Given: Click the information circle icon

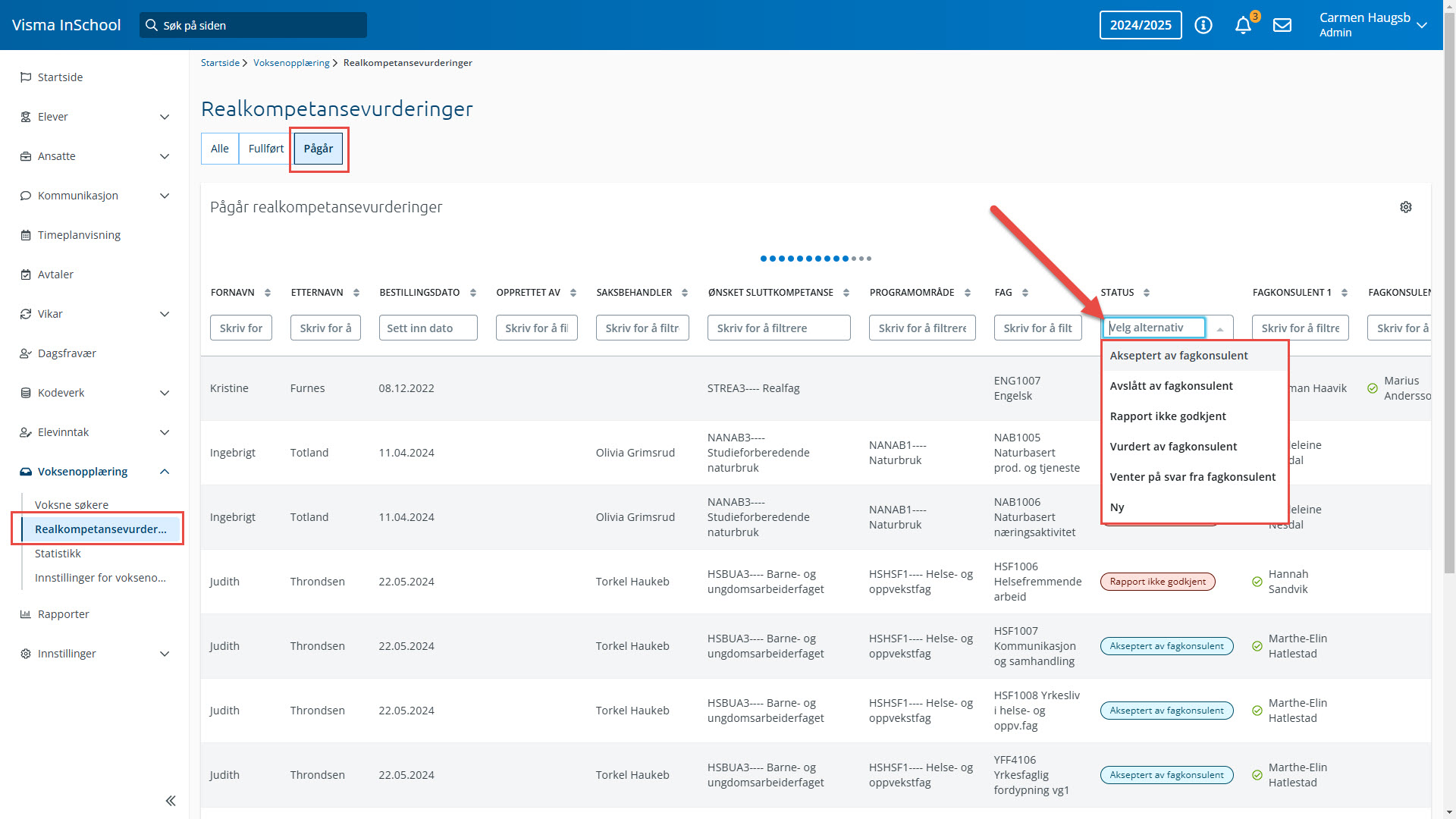Looking at the screenshot, I should pyautogui.click(x=1203, y=25).
